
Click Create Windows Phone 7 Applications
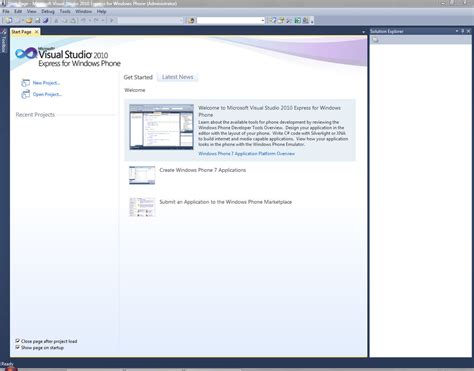click(x=203, y=170)
